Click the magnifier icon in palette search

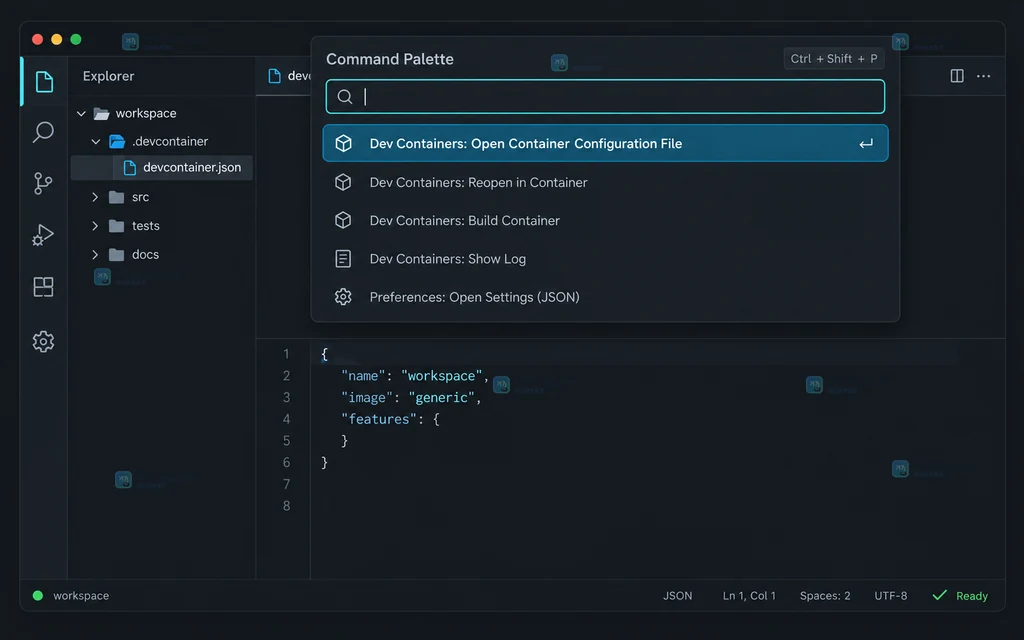[345, 97]
